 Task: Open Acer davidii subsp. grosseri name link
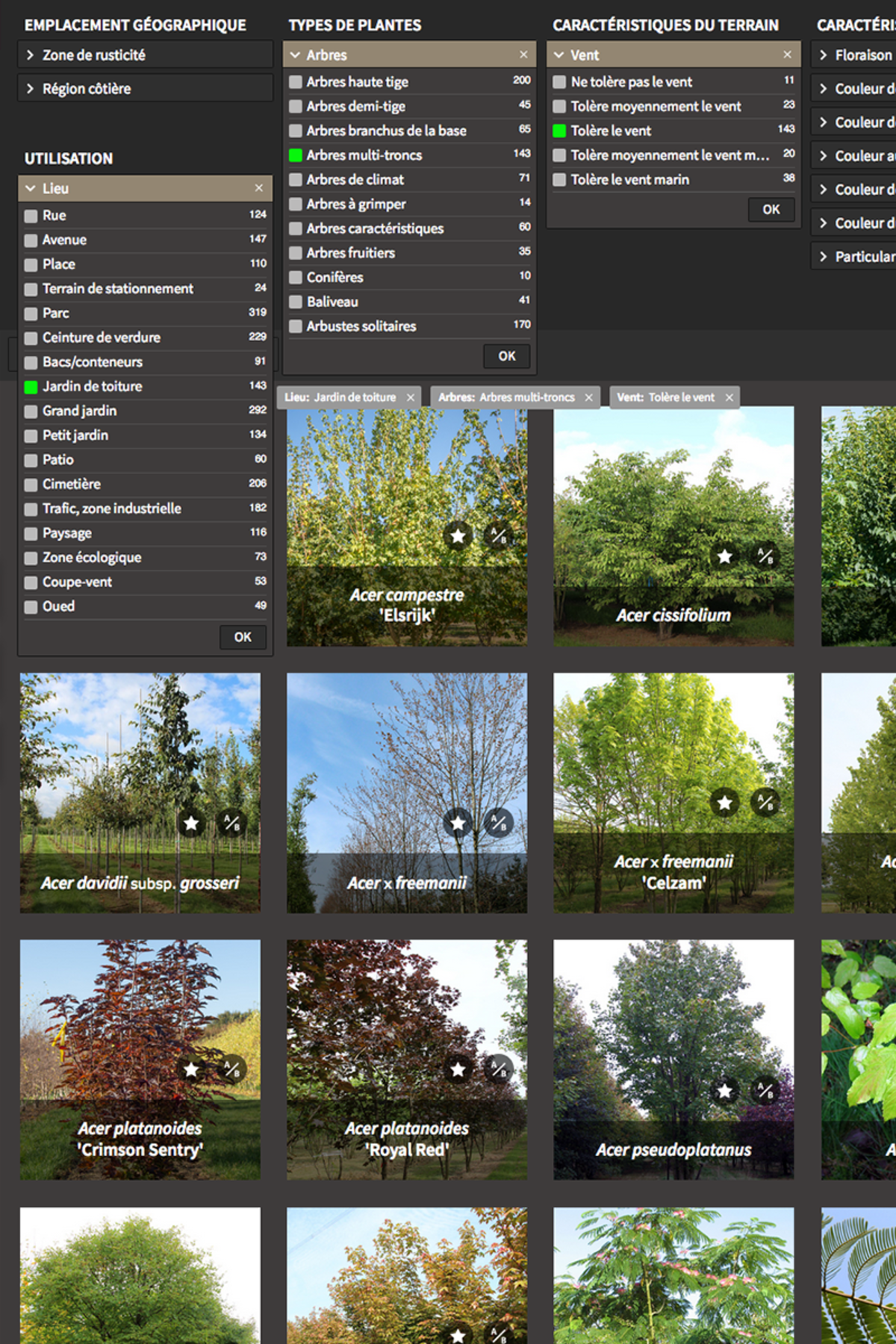coord(140,883)
